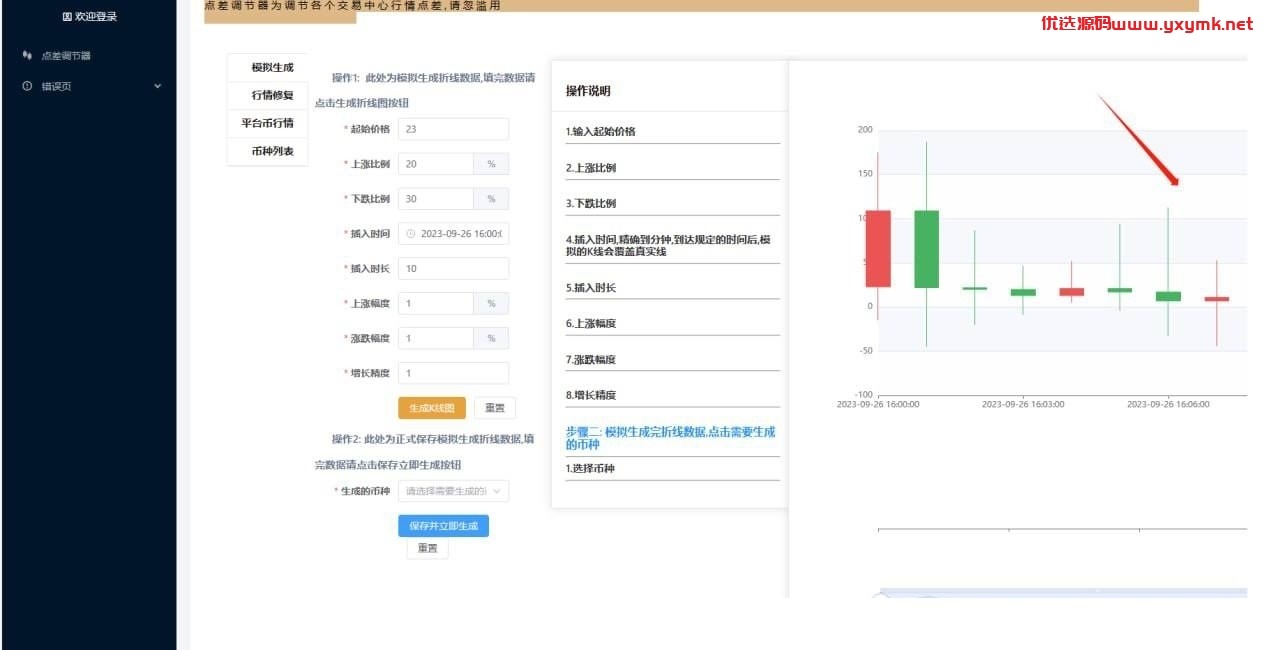Click the chart axis label 2023-09-26 16:03:00
The width and height of the screenshot is (1280, 650).
point(1023,404)
